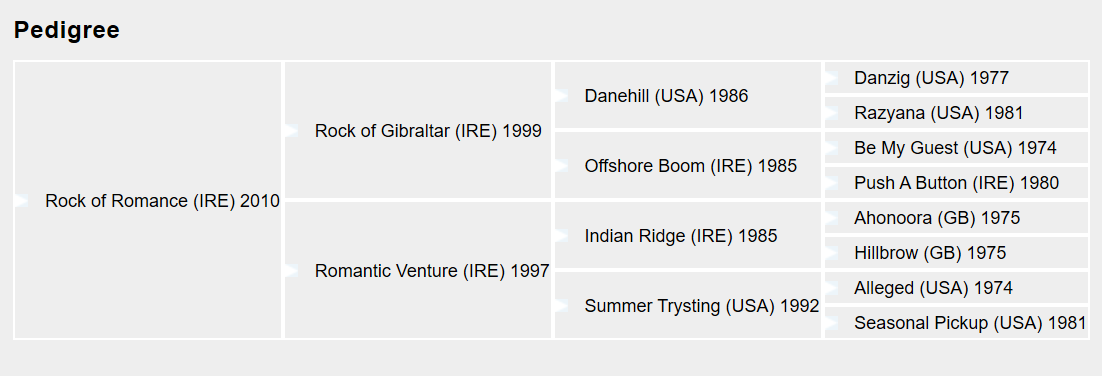Select Indian Ridge (IRE) 1985
Viewport: 1102px width, 376px height.
coord(681,236)
